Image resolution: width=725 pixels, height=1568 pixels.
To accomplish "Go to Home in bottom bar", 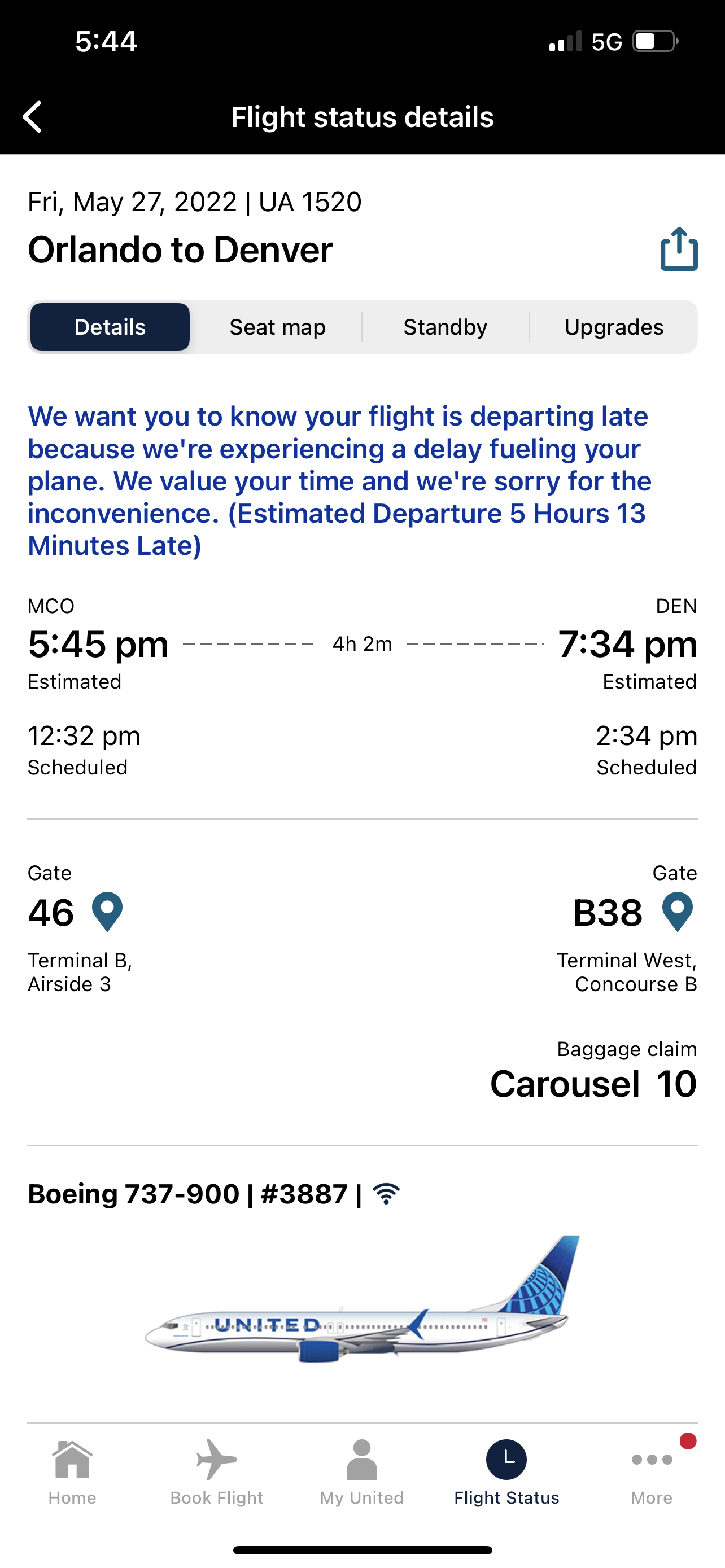I will tap(72, 1472).
